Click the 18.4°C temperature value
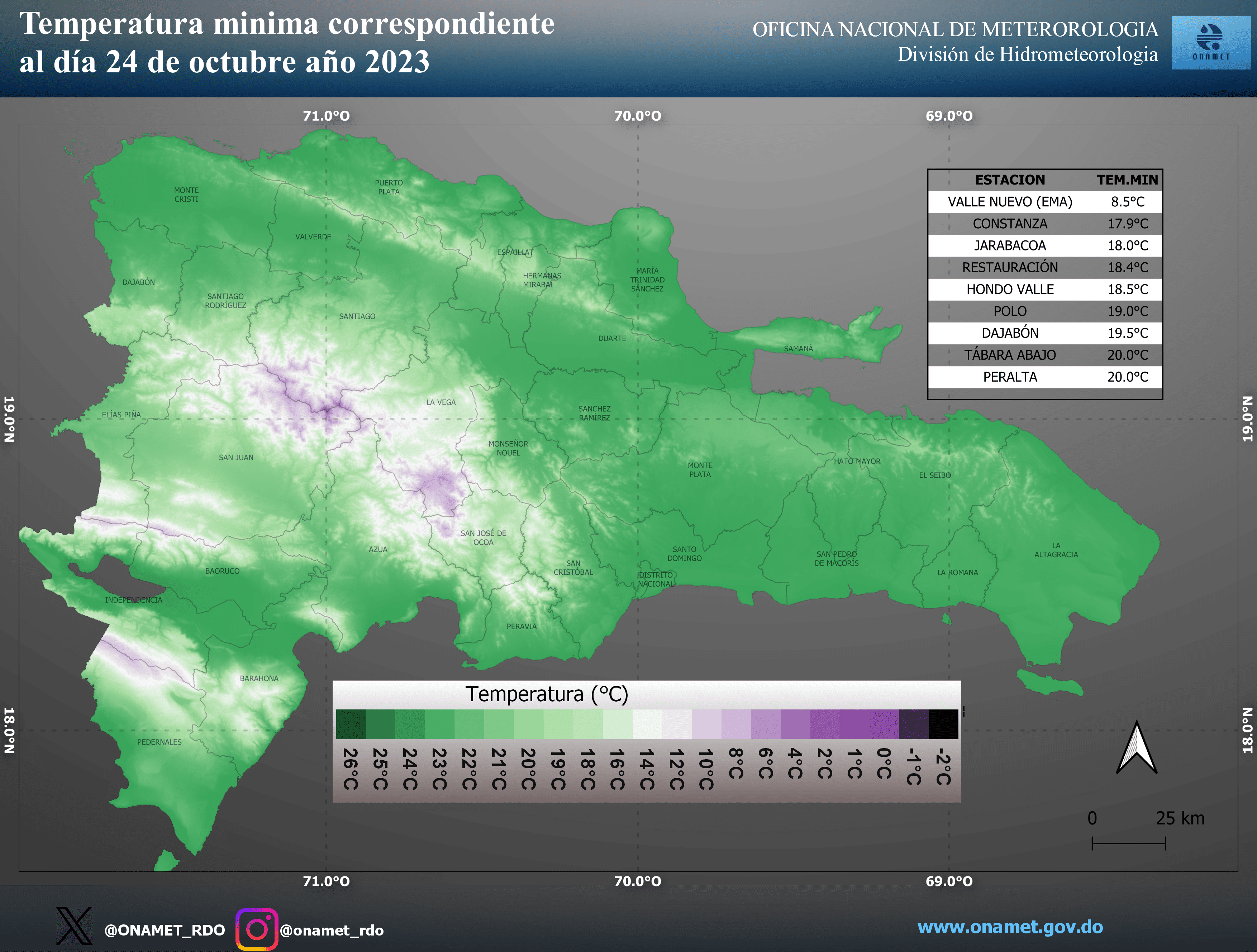Viewport: 1257px width, 952px height. tap(1128, 268)
